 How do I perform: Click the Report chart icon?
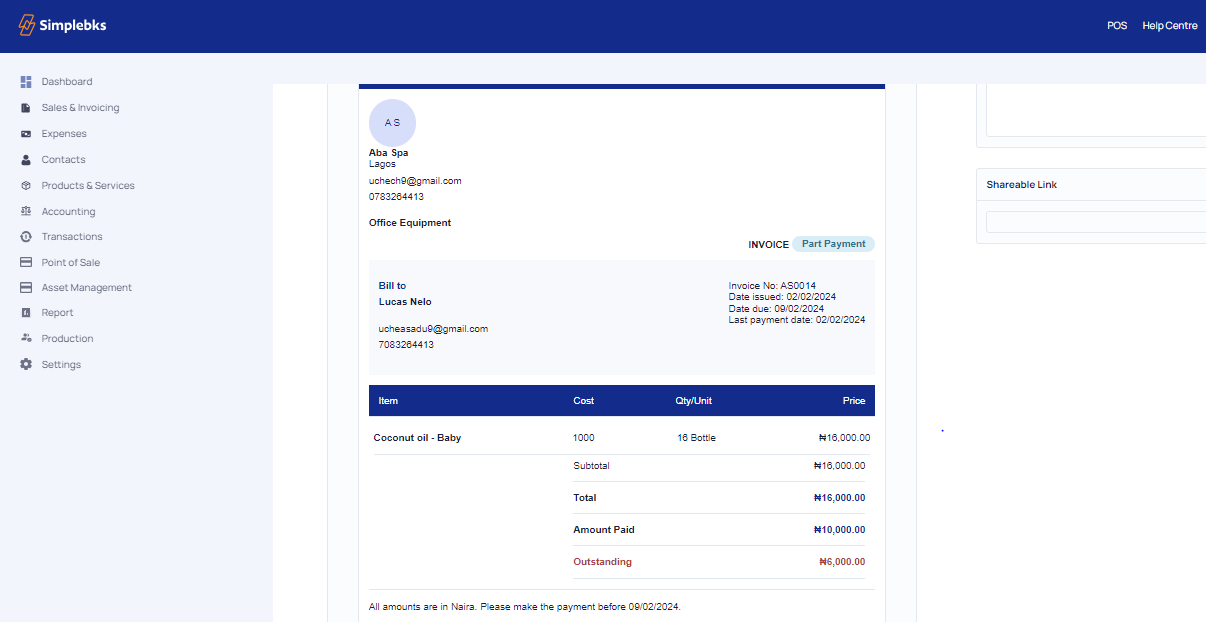26,313
